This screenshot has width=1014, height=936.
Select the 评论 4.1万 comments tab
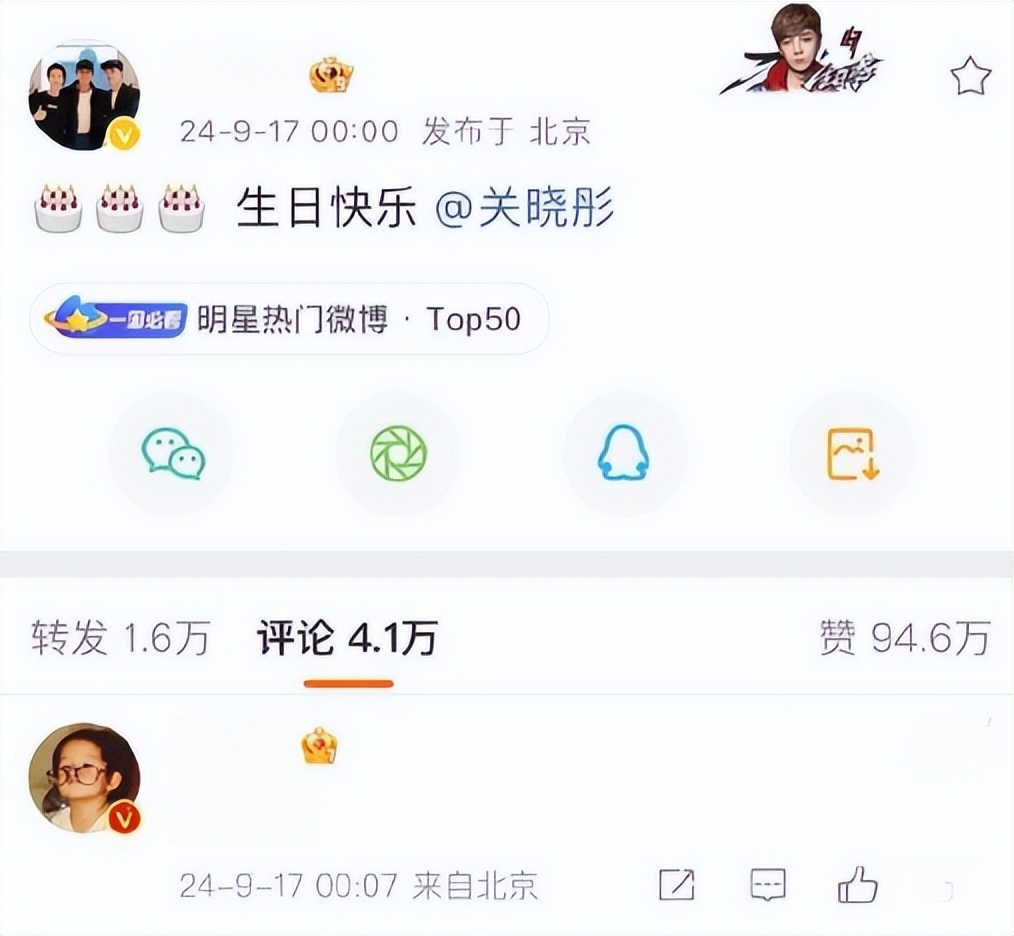(347, 638)
